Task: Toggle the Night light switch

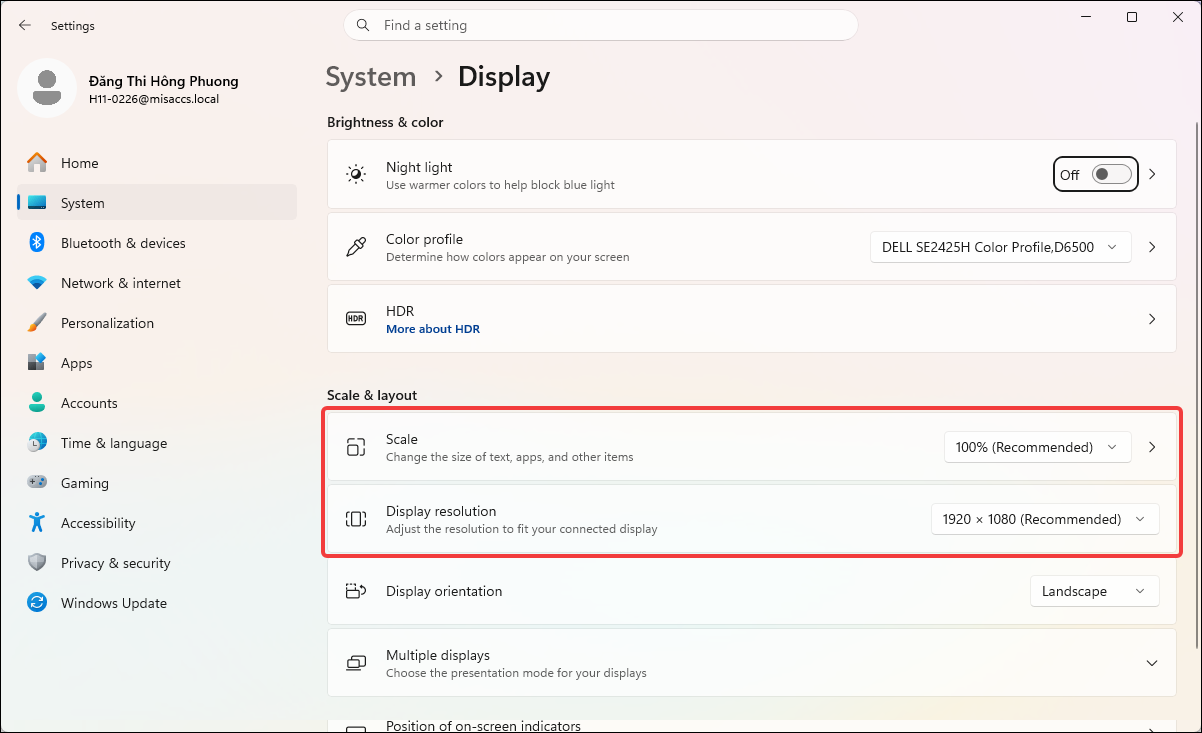Action: [x=1112, y=175]
